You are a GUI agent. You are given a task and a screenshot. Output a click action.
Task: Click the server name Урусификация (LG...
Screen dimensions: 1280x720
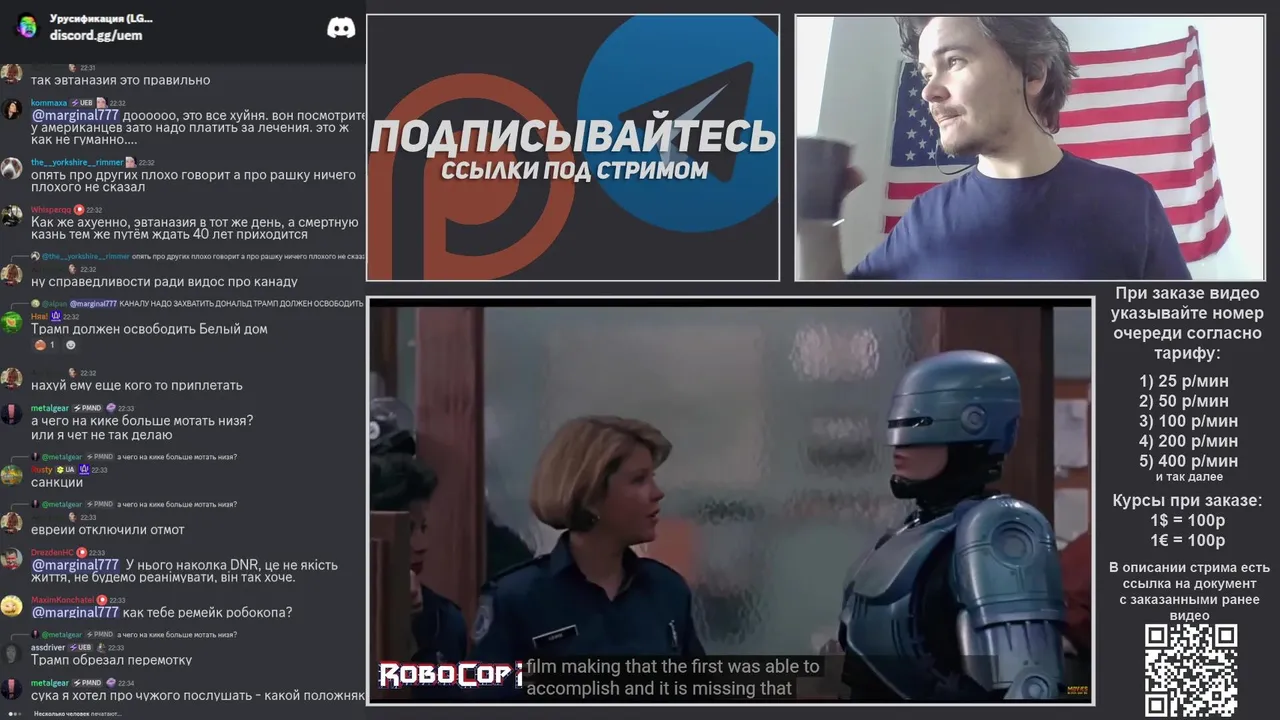[x=101, y=19]
